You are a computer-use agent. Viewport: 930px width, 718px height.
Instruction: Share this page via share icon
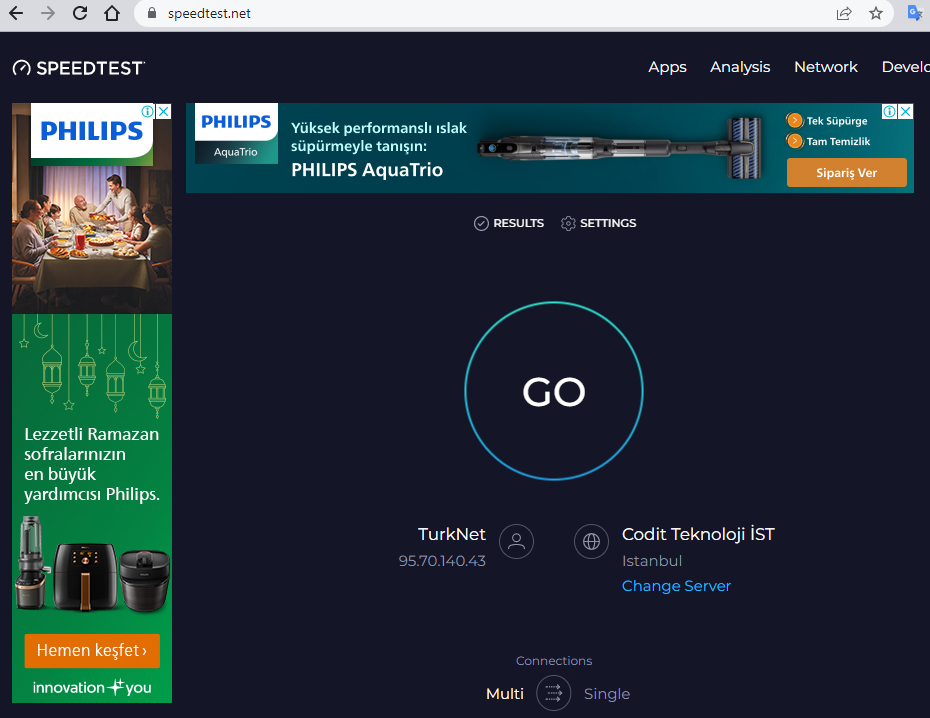pos(844,13)
